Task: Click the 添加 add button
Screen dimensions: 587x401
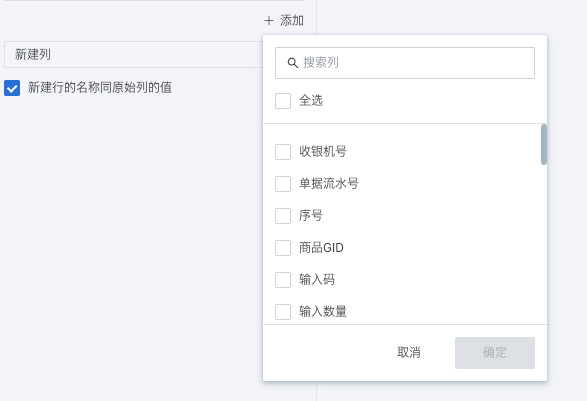Action: 284,21
